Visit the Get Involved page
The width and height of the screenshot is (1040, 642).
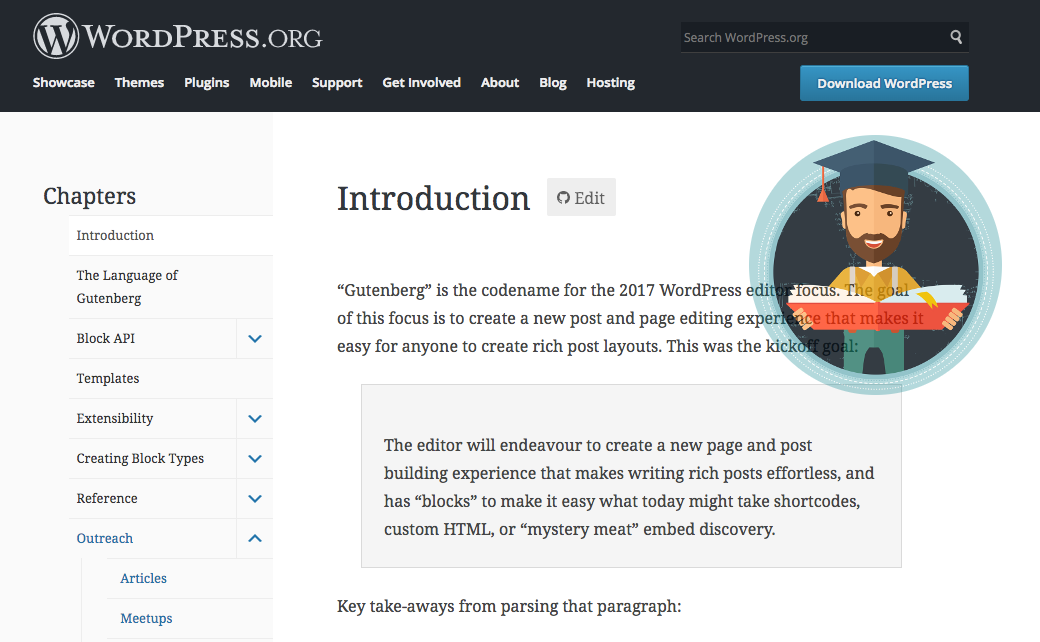point(421,83)
